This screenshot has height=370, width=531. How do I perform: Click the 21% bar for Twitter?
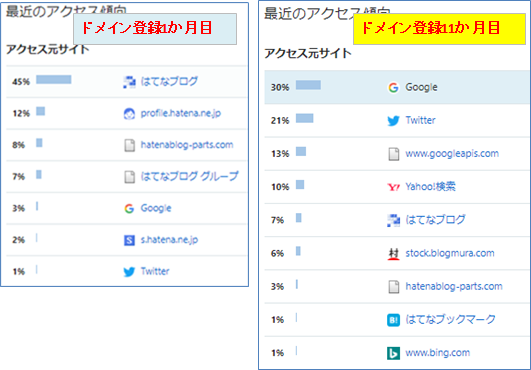click(x=304, y=118)
